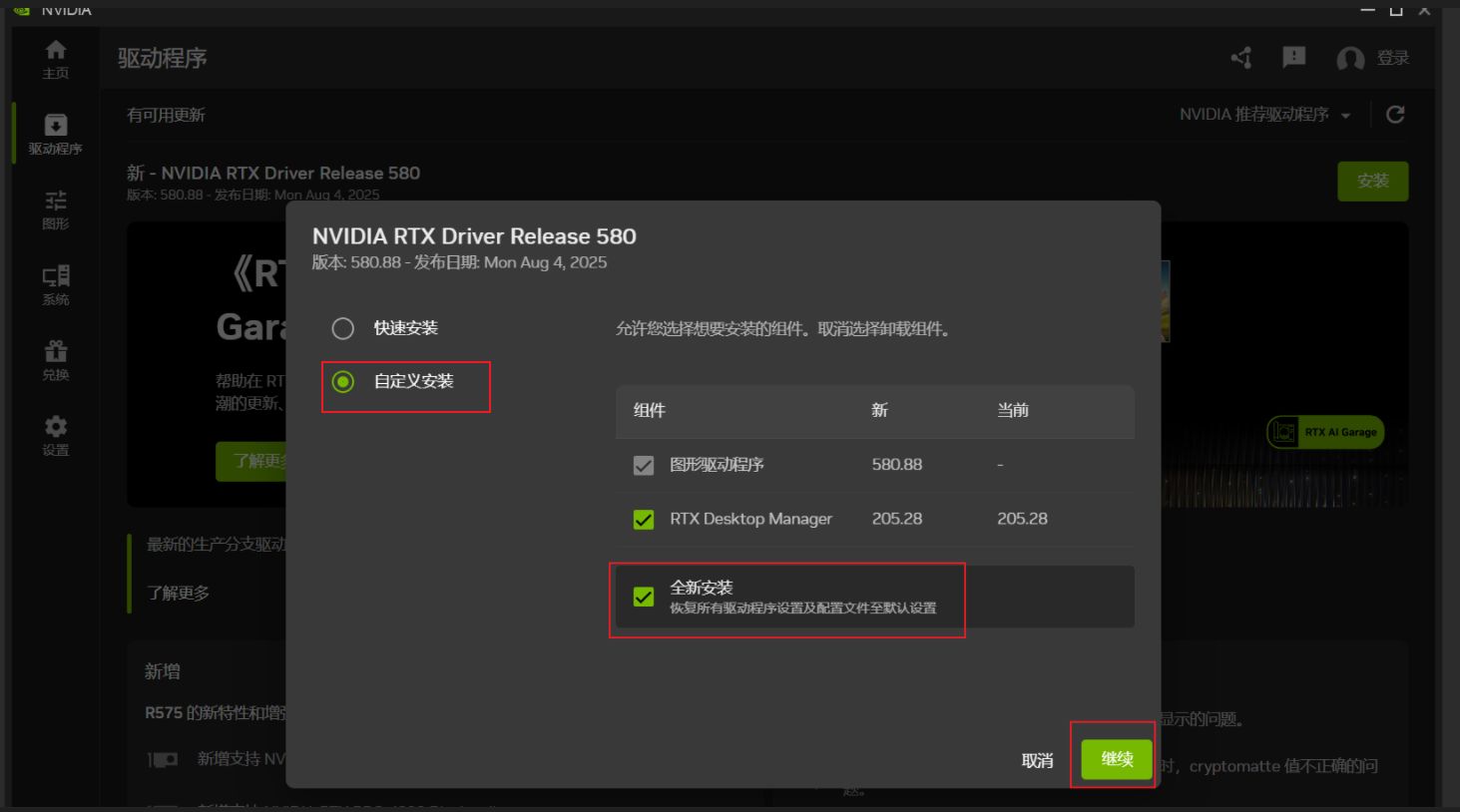Click Cancel (取消) in the dialog

(1038, 760)
